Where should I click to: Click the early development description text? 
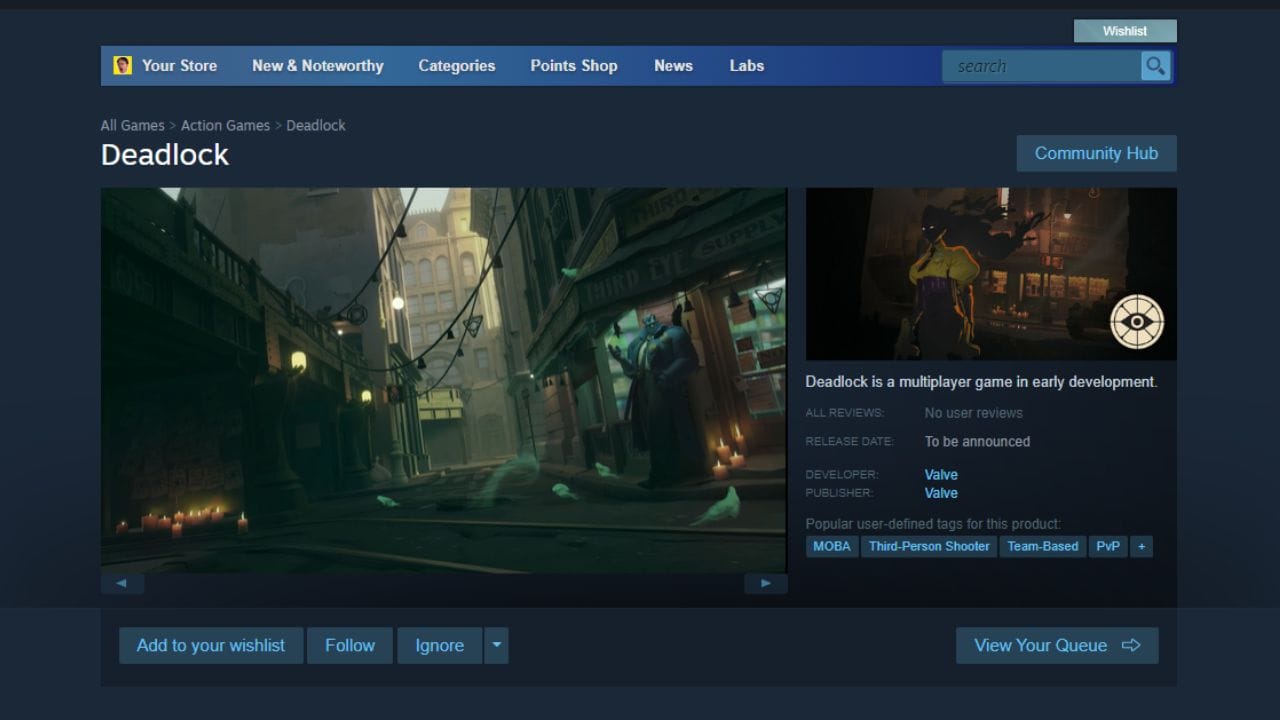981,382
